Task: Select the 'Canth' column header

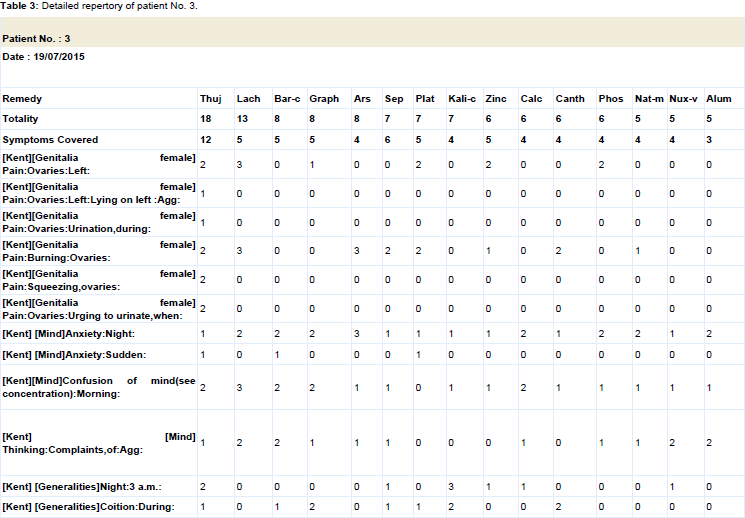Action: (x=570, y=99)
